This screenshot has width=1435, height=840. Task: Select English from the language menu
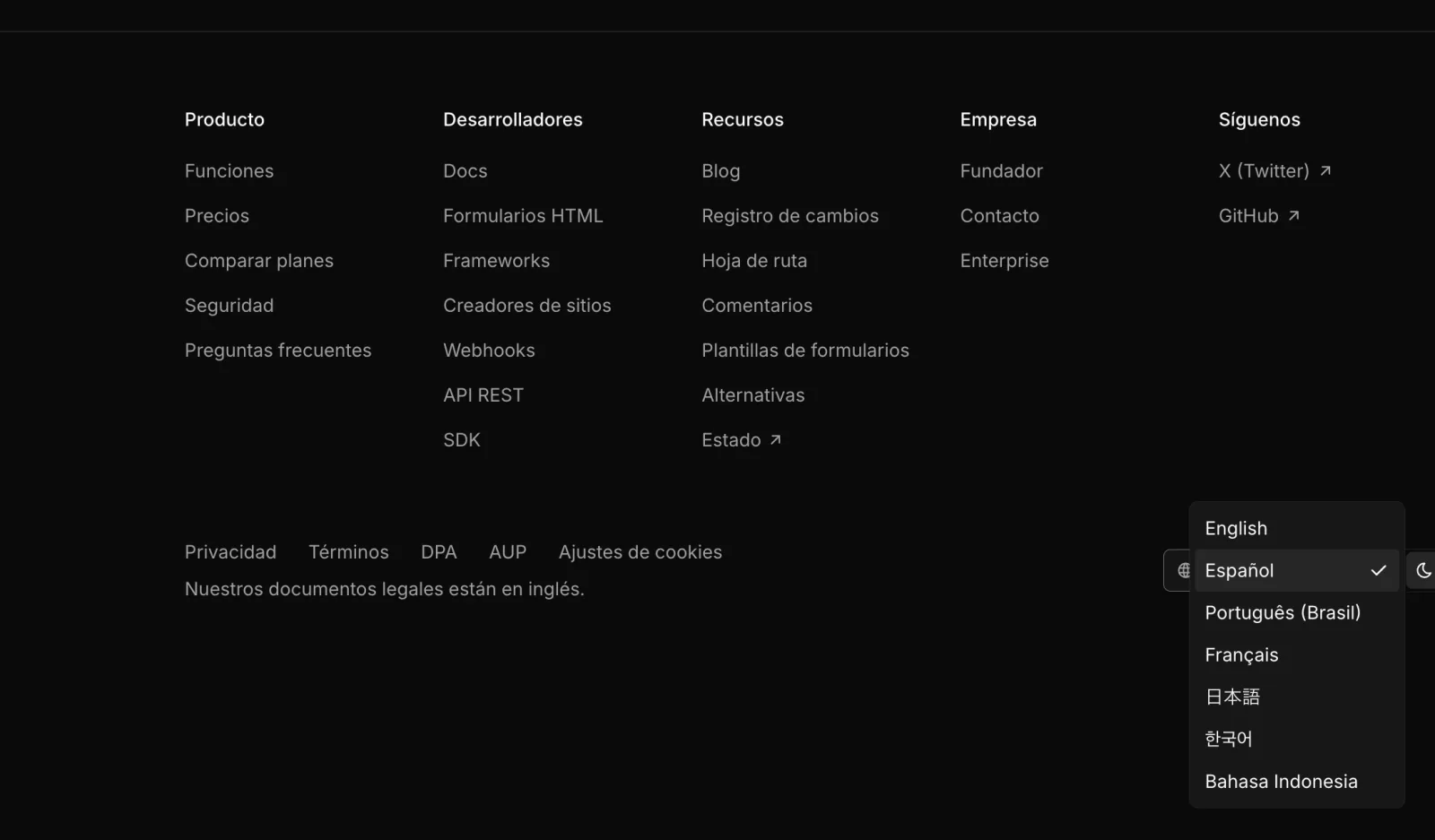(1297, 528)
